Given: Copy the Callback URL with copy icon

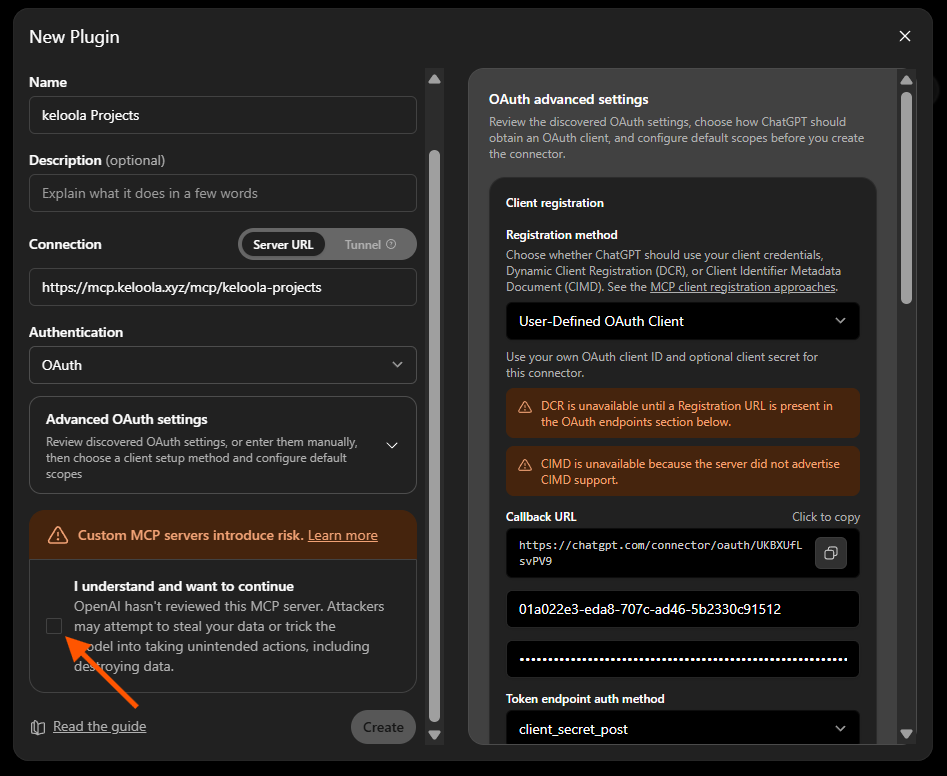Looking at the screenshot, I should [x=831, y=553].
